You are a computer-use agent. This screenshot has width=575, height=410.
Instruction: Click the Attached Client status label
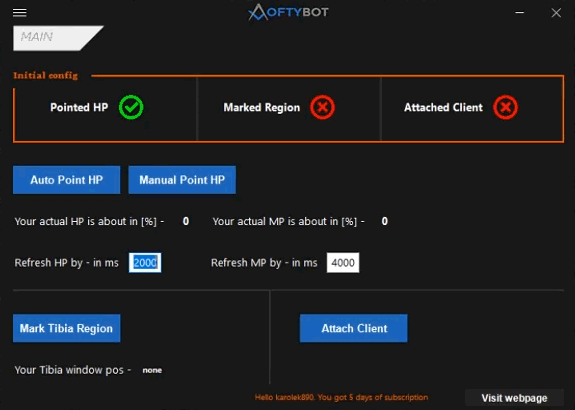(443, 107)
